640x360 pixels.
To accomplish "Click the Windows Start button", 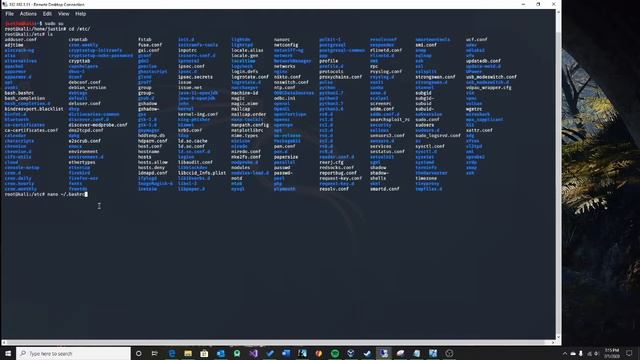I will [x=8, y=353].
